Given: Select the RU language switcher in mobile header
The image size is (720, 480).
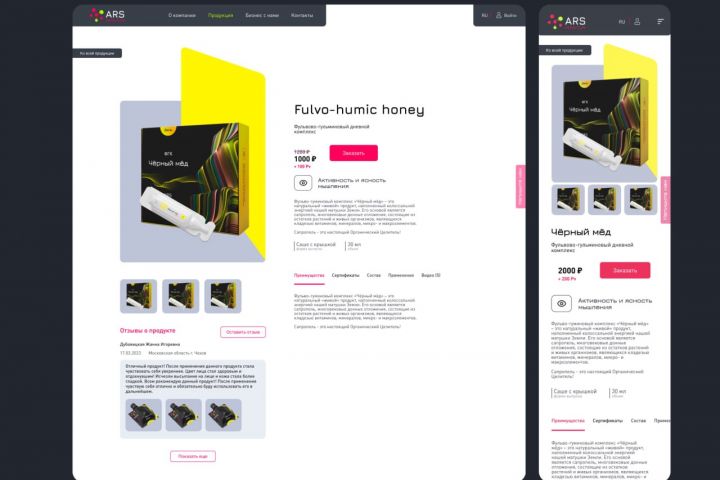Looking at the screenshot, I should tap(621, 22).
